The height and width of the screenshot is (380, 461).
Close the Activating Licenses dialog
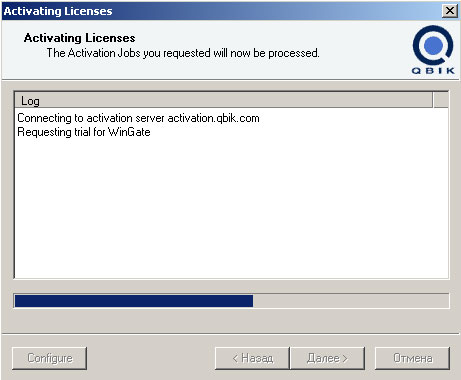click(450, 11)
